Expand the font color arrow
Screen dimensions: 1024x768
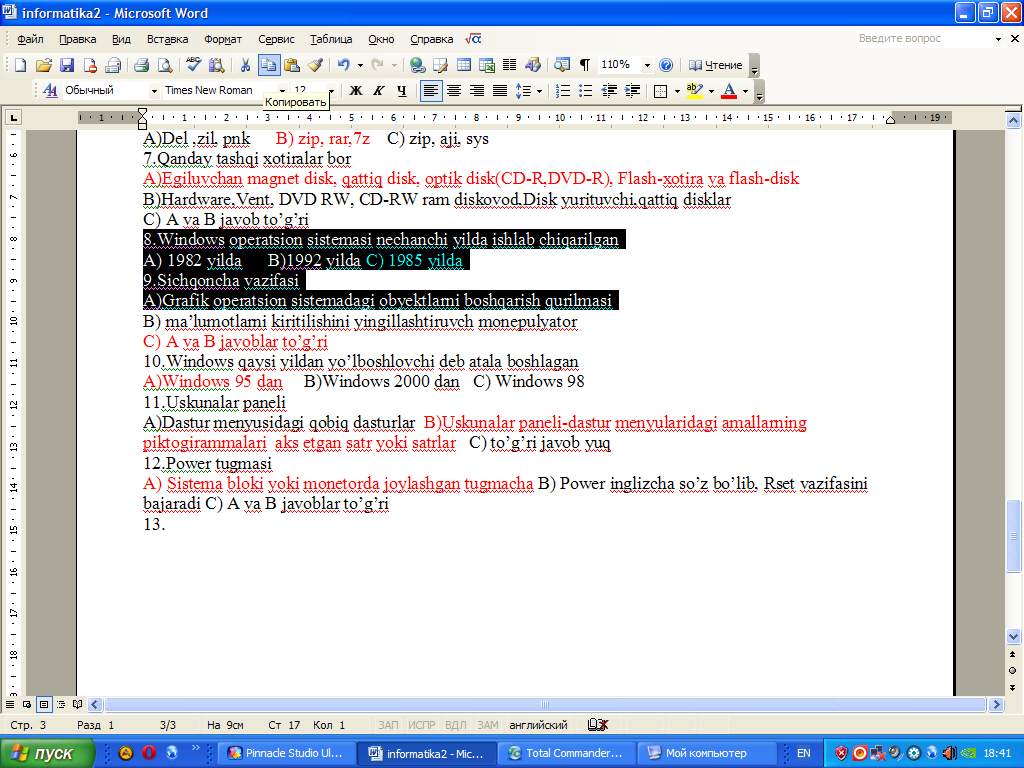pos(745,91)
